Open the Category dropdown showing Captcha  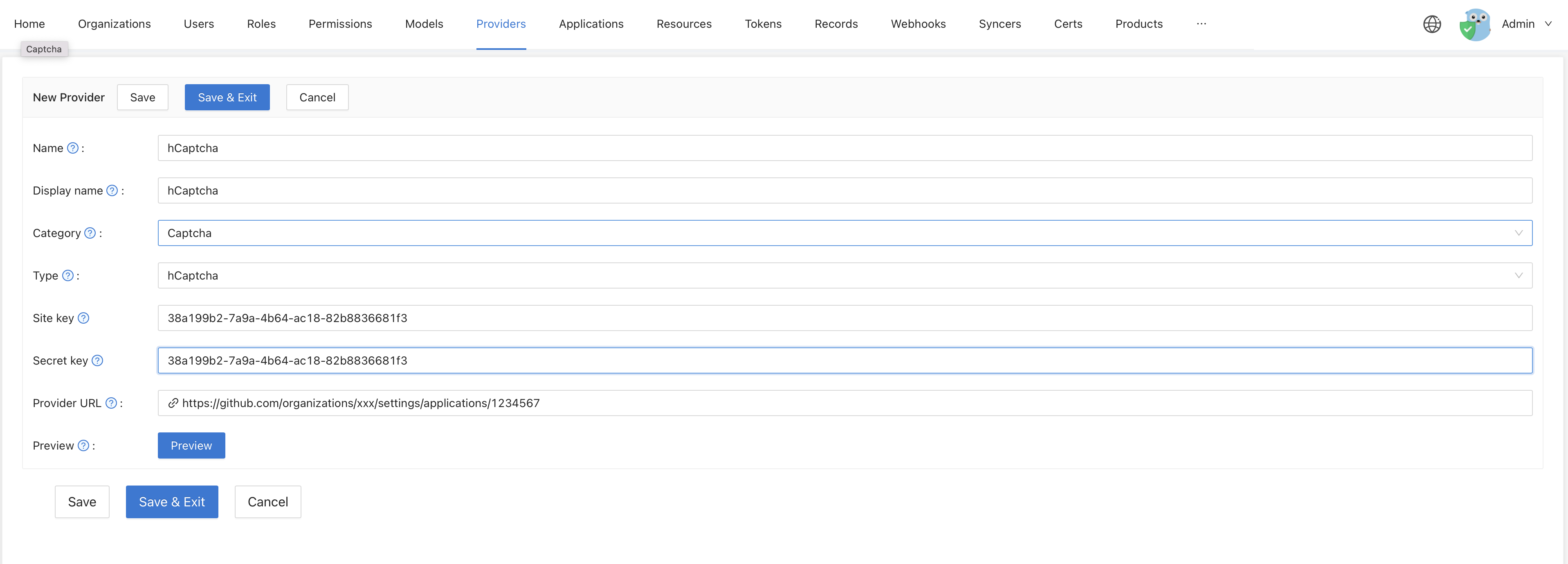click(844, 233)
